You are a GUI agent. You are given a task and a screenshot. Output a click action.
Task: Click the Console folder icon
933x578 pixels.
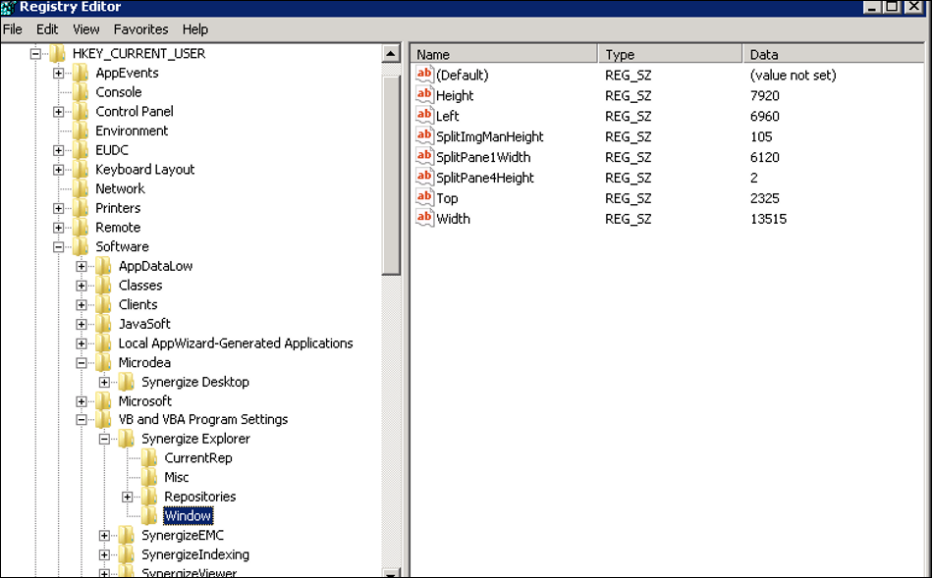coord(80,92)
